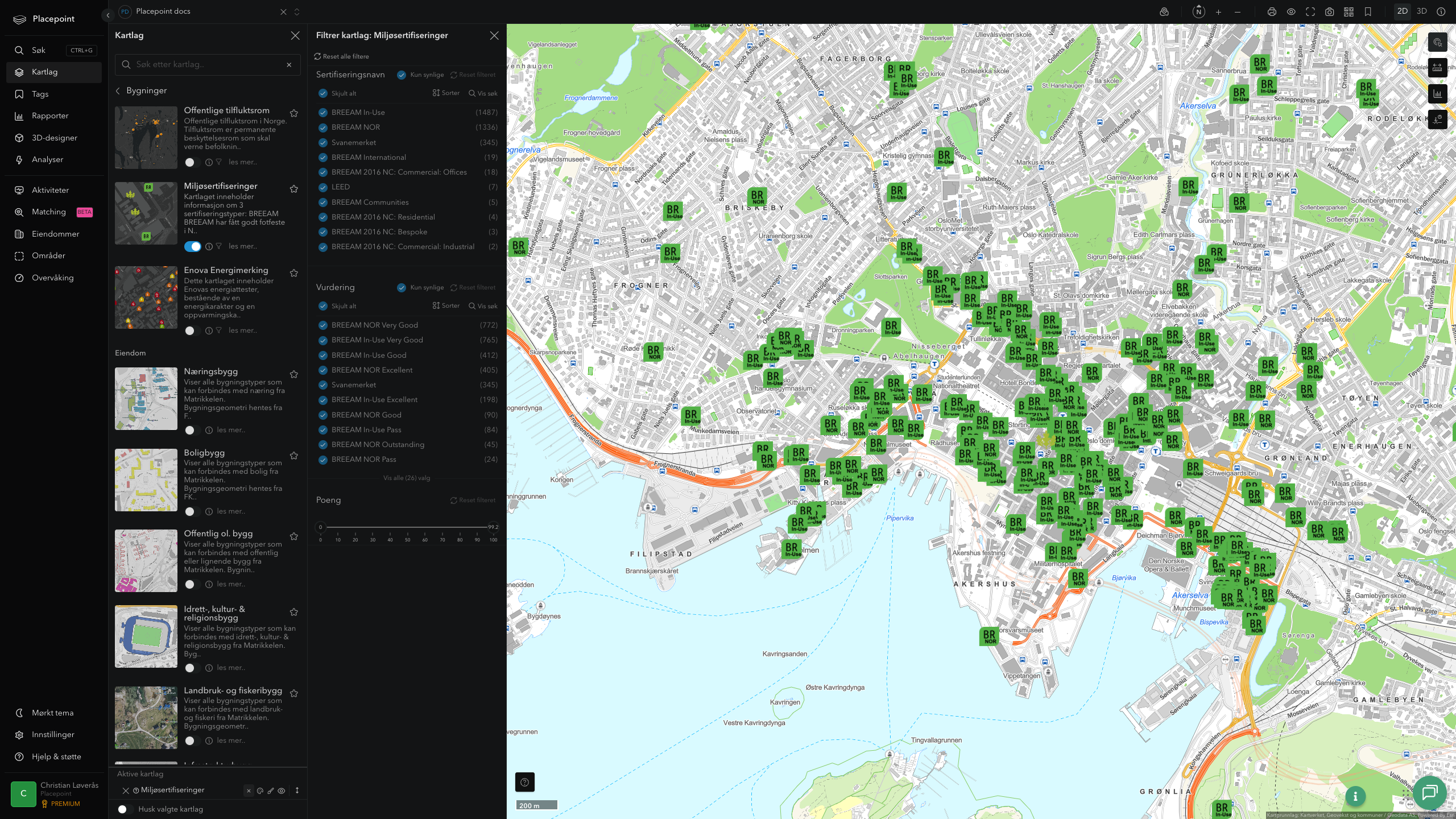The image size is (1456, 819).
Task: Uncheck BREEAM In-Use certification filter
Action: coord(323,113)
